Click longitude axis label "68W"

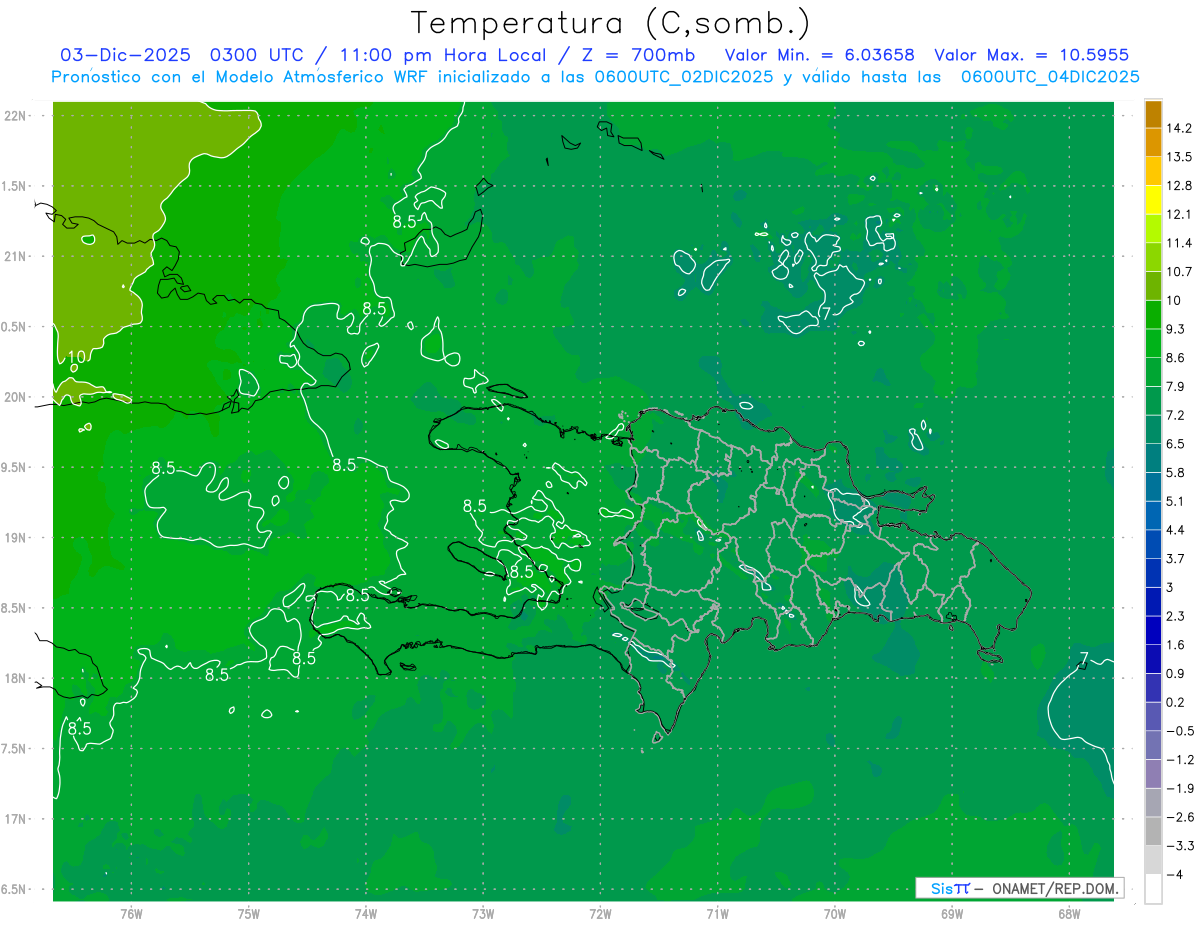click(1069, 914)
